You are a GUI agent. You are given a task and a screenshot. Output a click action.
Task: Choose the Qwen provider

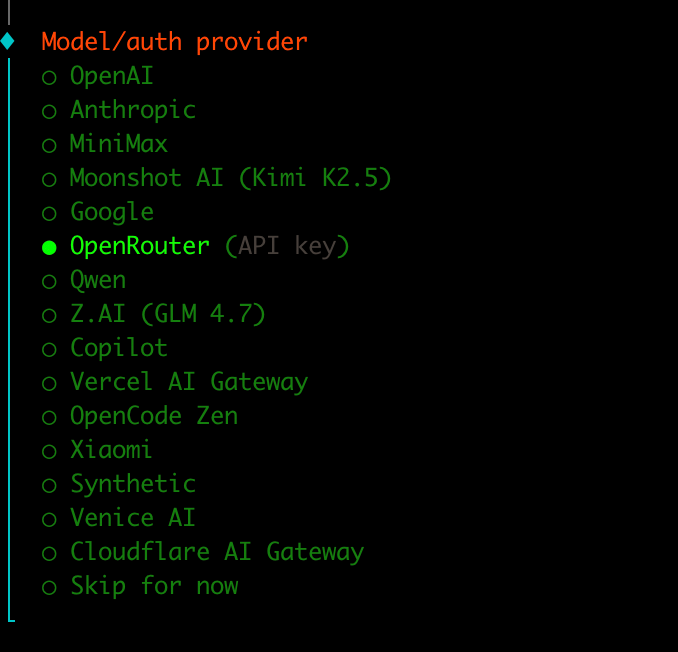pos(98,280)
